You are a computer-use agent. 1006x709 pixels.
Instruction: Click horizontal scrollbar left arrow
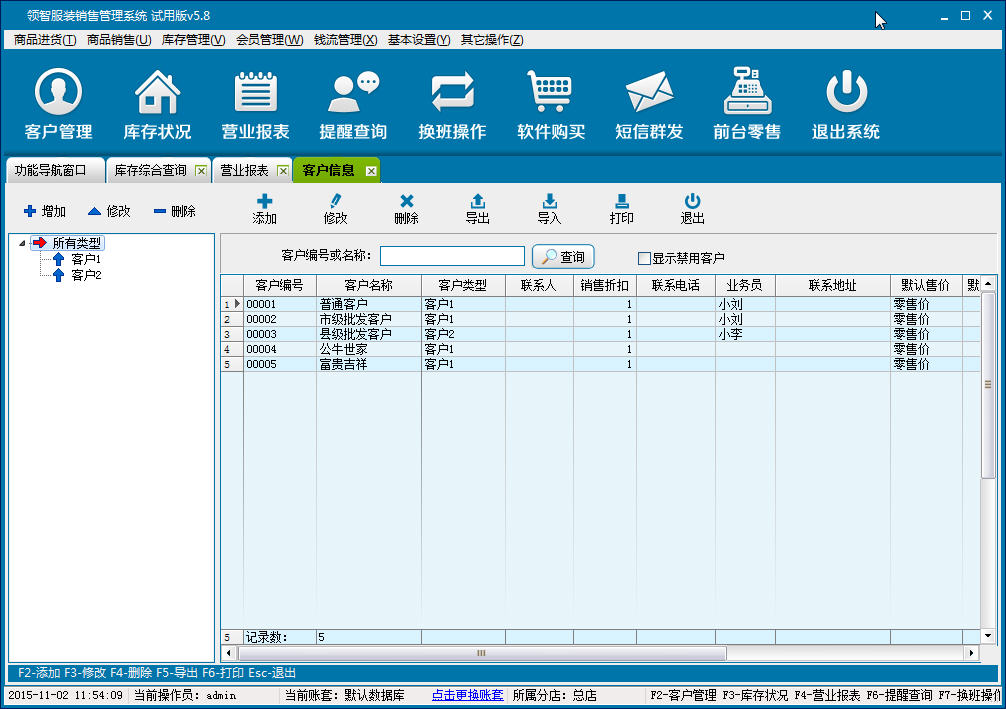coord(229,653)
